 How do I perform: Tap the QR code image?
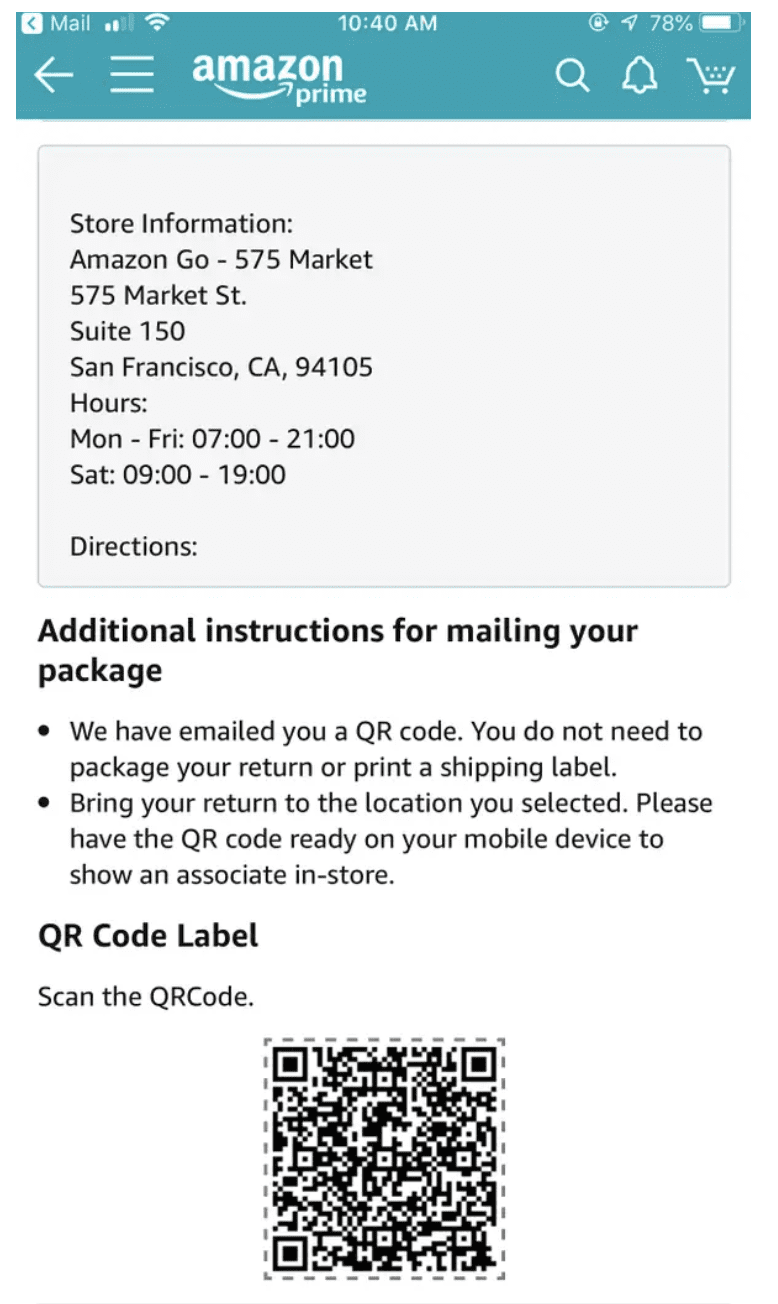tap(384, 1158)
